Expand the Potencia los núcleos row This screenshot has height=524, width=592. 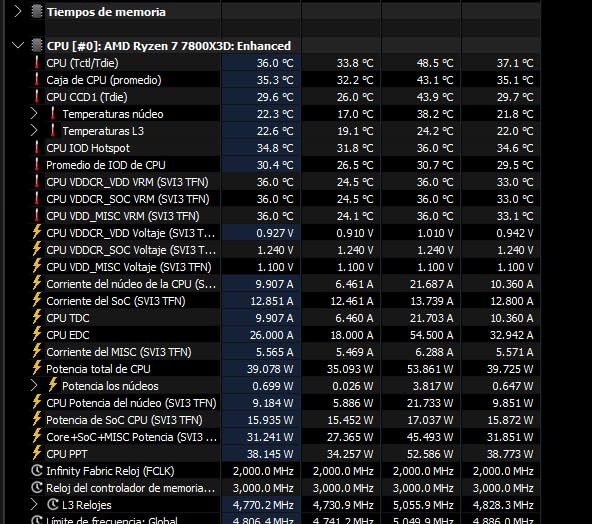pyautogui.click(x=34, y=385)
